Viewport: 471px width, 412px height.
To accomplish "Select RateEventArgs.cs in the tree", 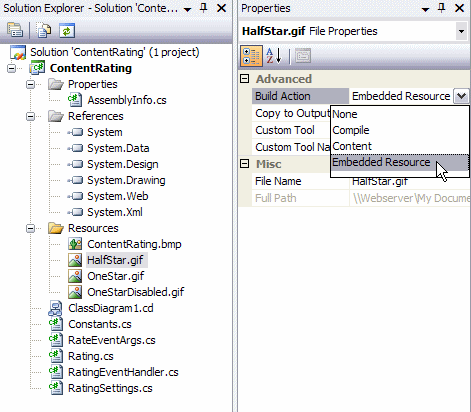I will [112, 340].
